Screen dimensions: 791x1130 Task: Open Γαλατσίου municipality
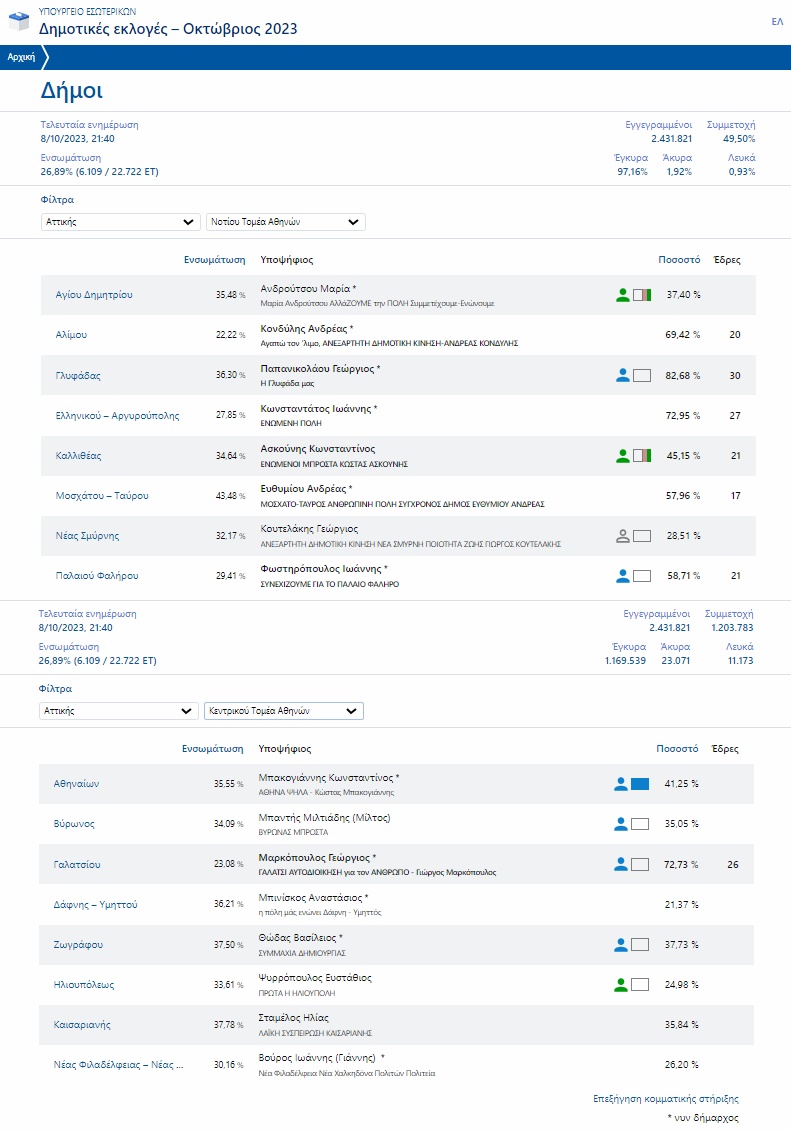point(76,864)
